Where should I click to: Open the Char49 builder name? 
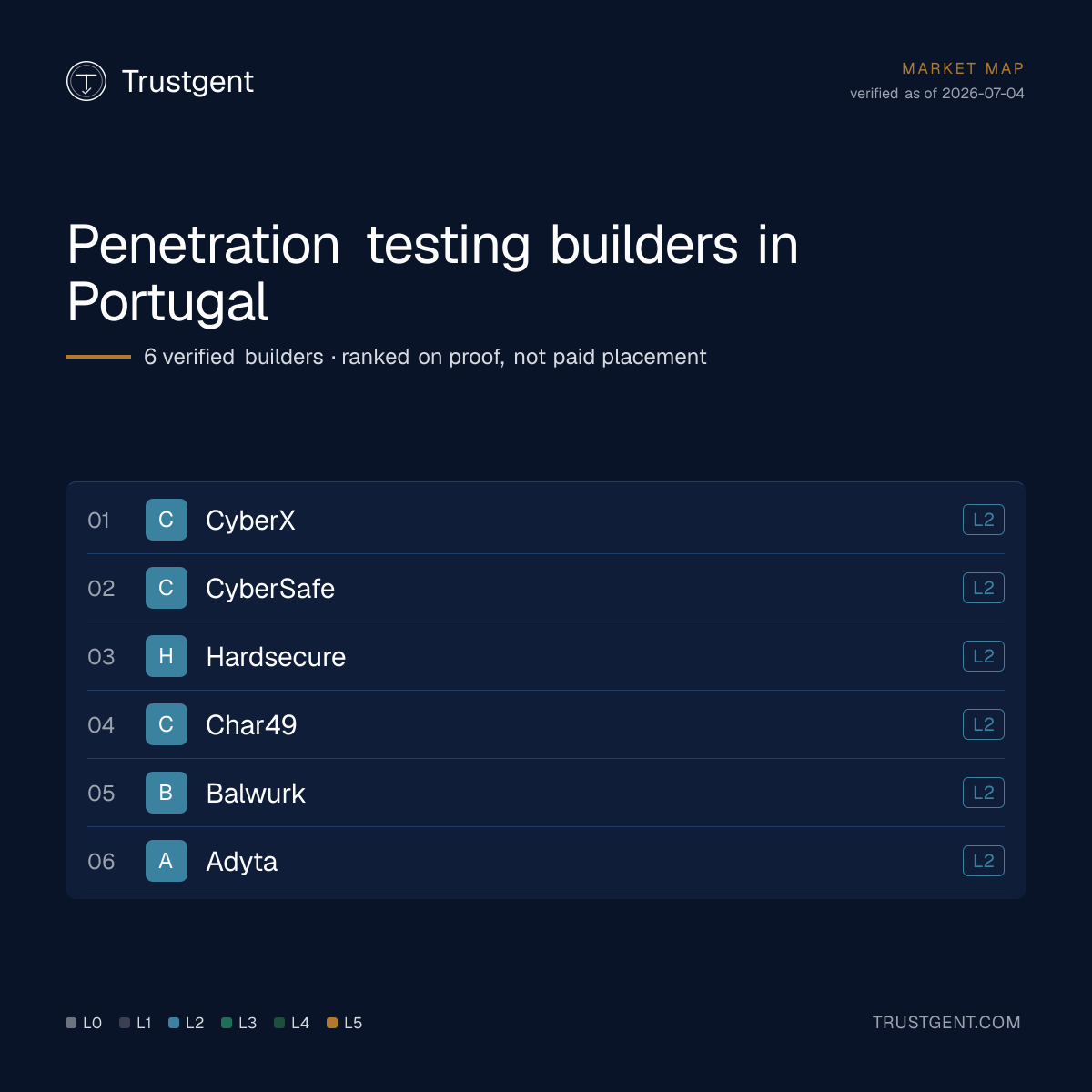tap(251, 725)
